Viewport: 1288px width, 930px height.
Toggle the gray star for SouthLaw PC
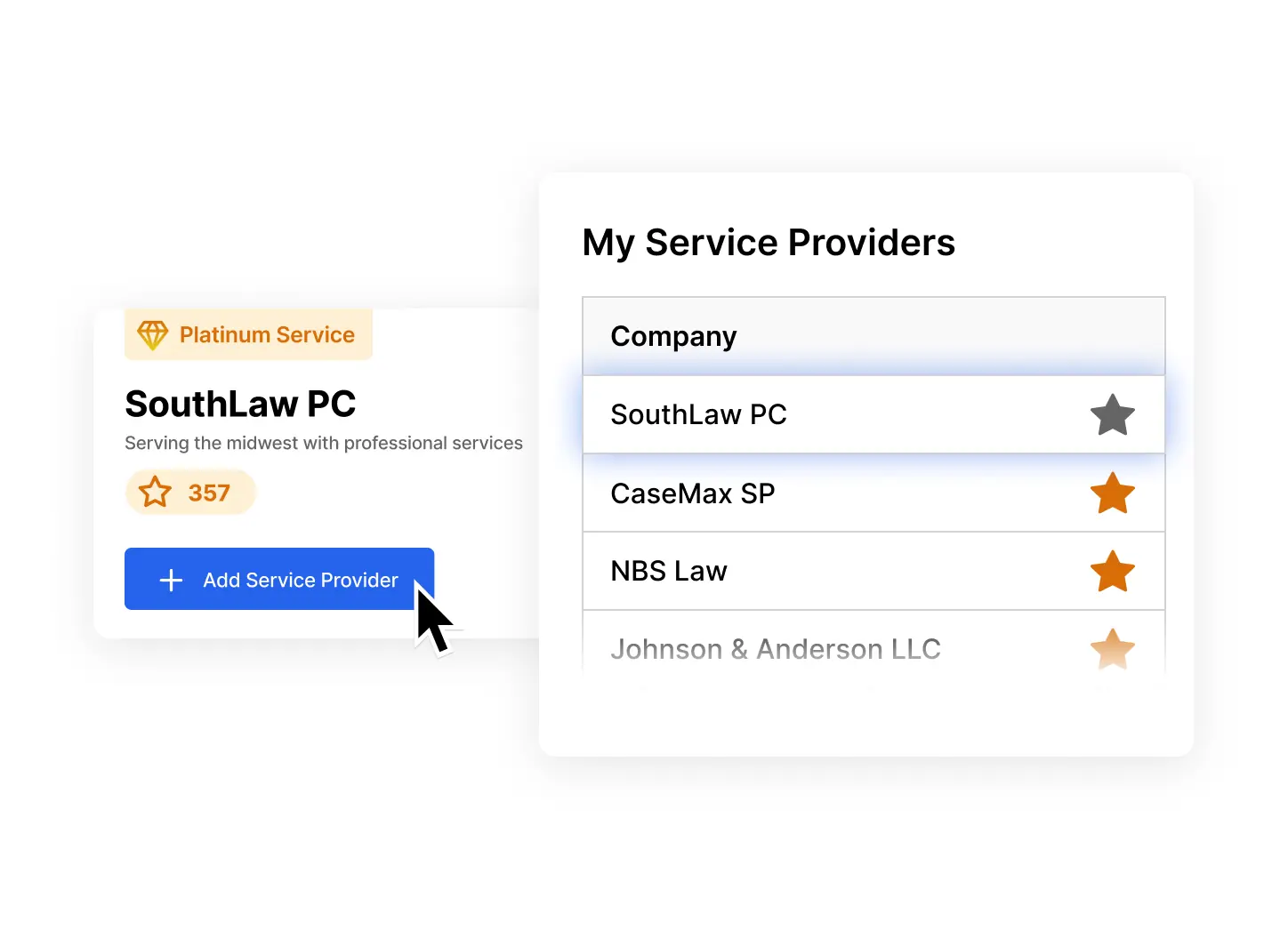1113,415
